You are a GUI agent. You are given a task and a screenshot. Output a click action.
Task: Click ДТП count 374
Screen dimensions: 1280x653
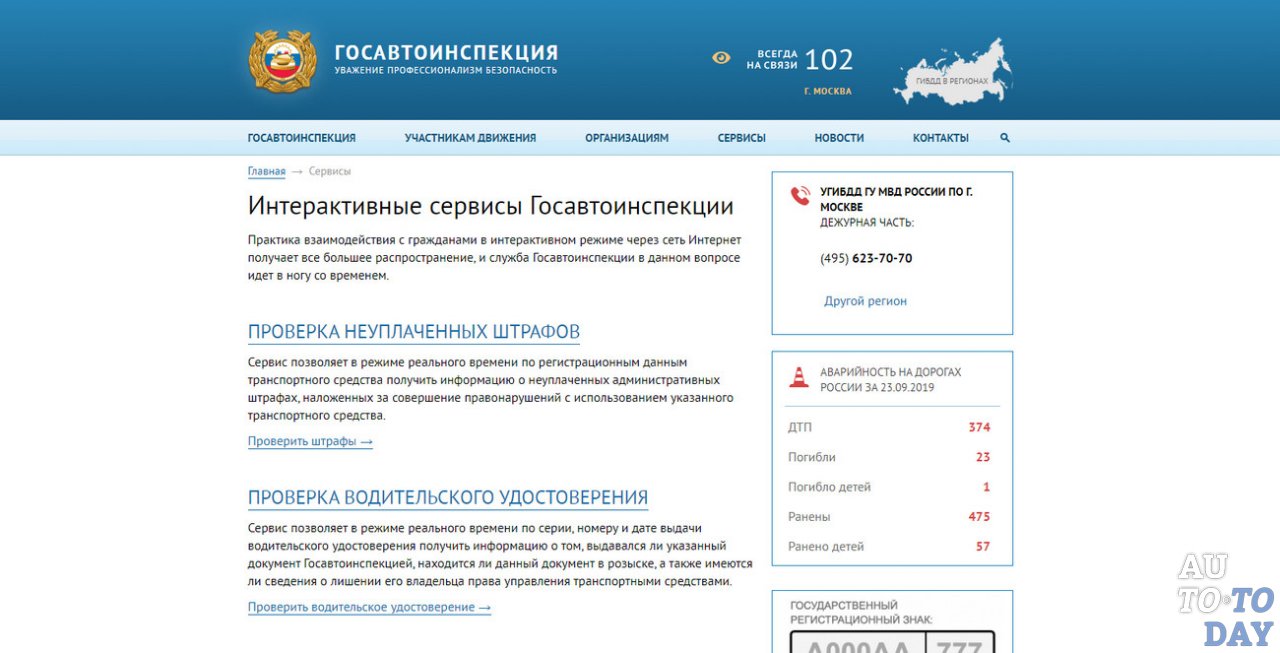979,427
